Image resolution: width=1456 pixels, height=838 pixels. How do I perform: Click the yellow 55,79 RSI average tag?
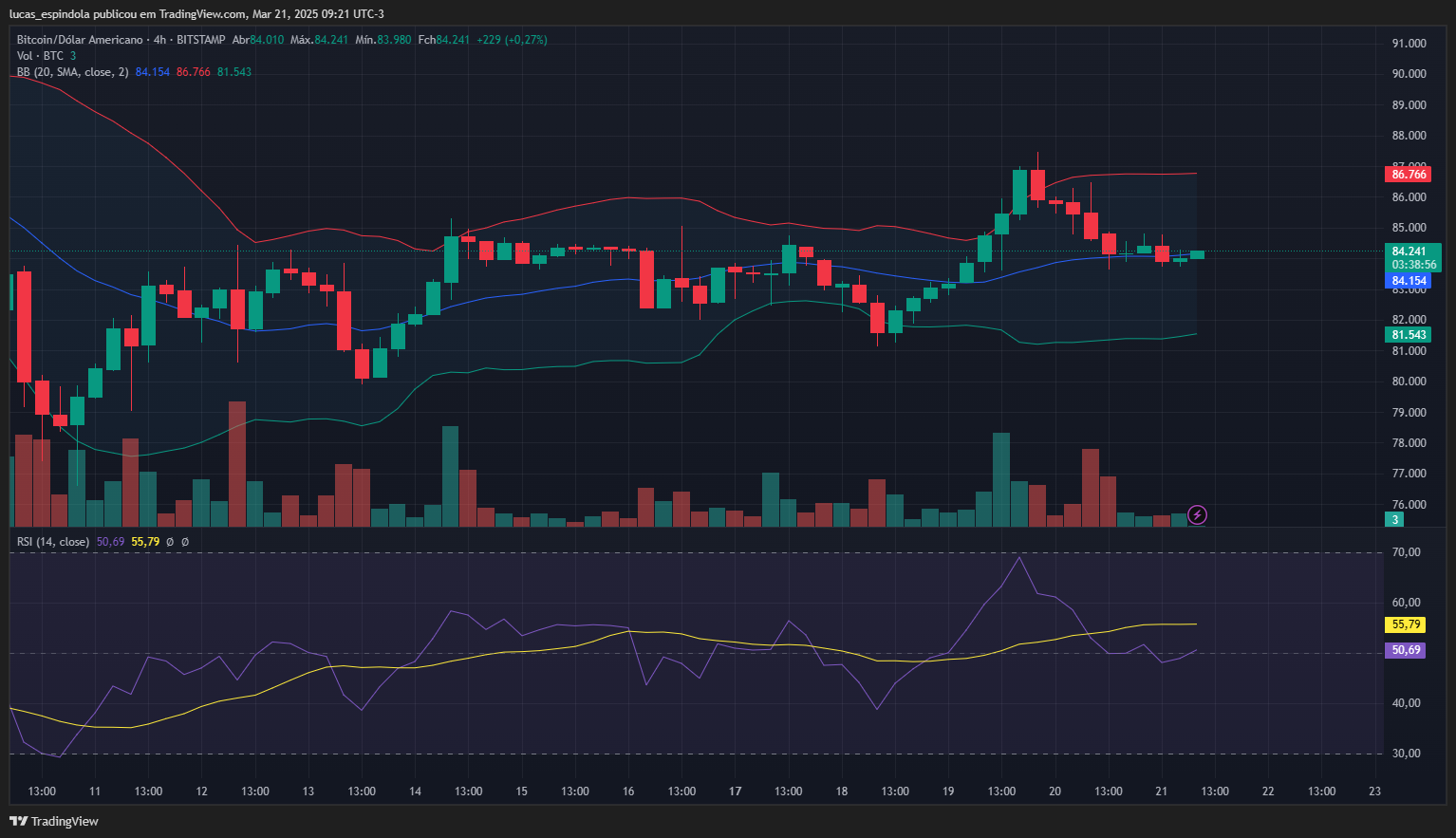click(x=1406, y=624)
